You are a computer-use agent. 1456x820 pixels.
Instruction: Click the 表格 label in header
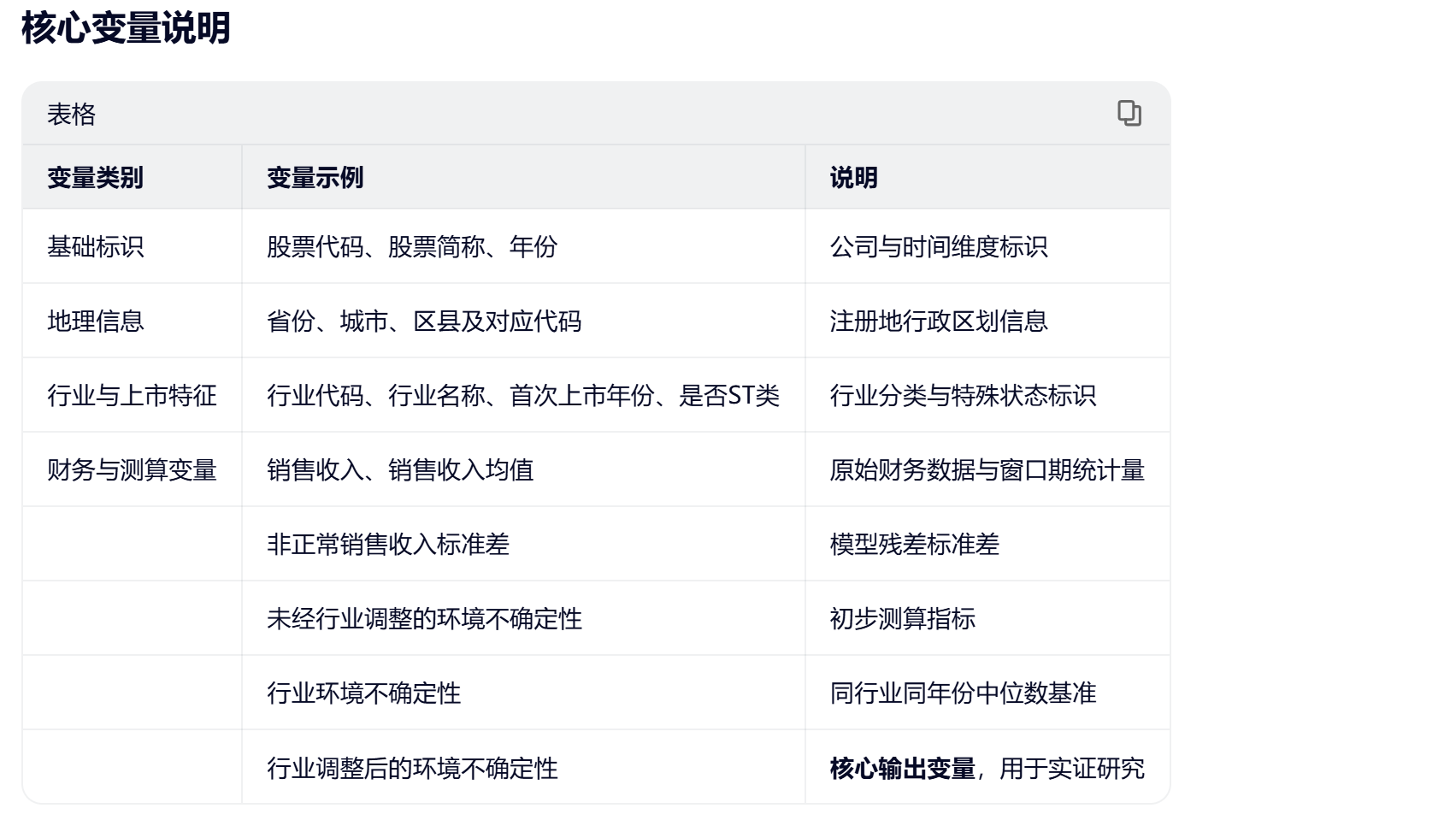[x=71, y=115]
